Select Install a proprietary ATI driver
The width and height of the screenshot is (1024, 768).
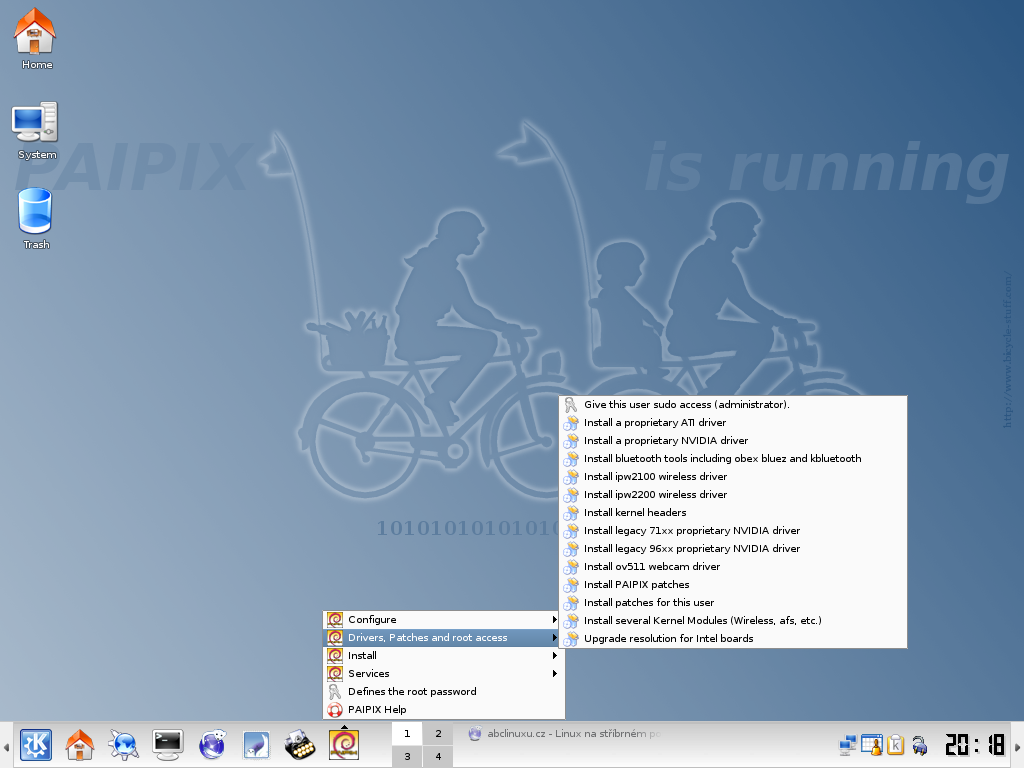[733, 423]
